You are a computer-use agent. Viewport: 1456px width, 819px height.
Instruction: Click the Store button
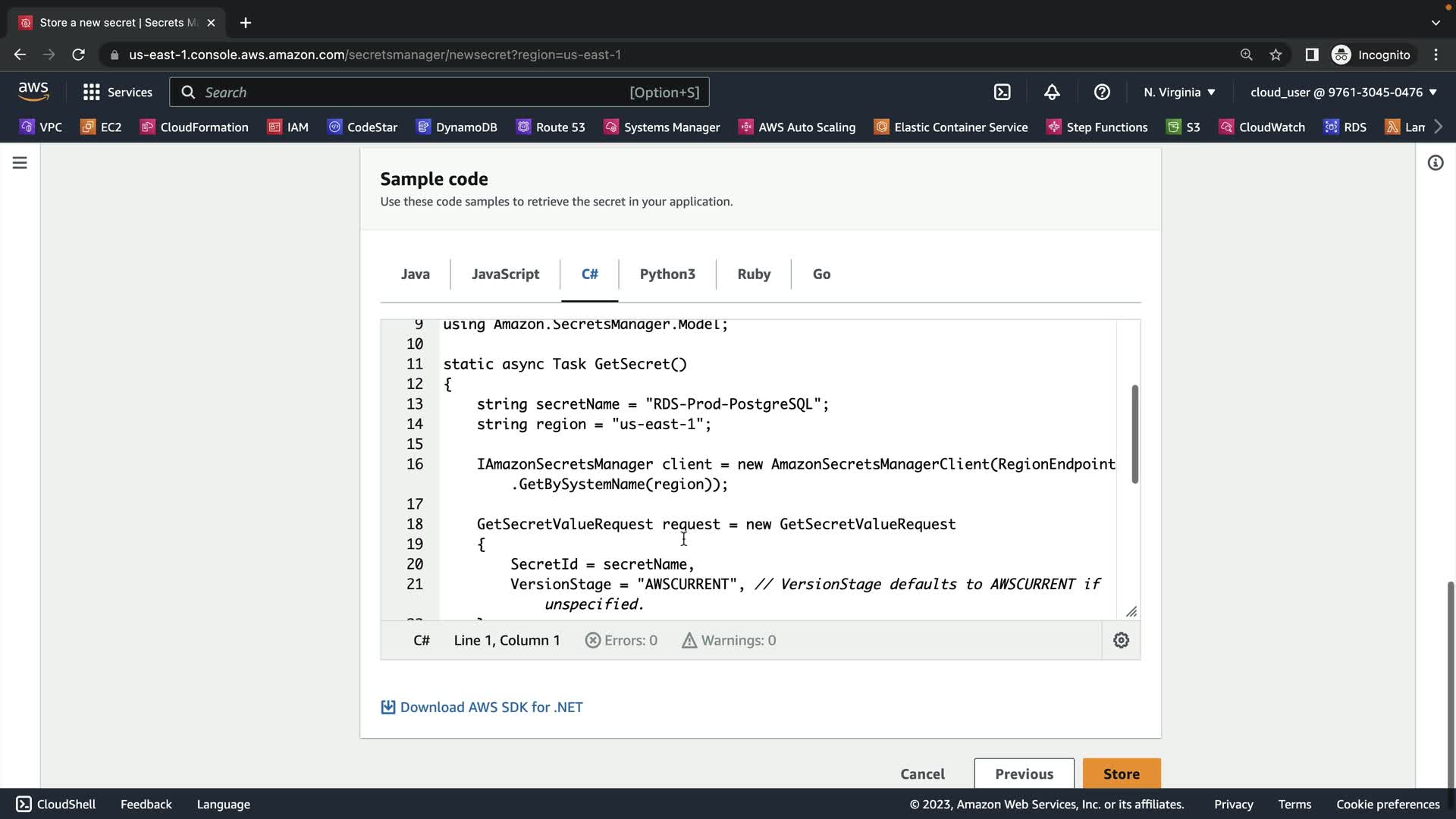click(x=1121, y=773)
